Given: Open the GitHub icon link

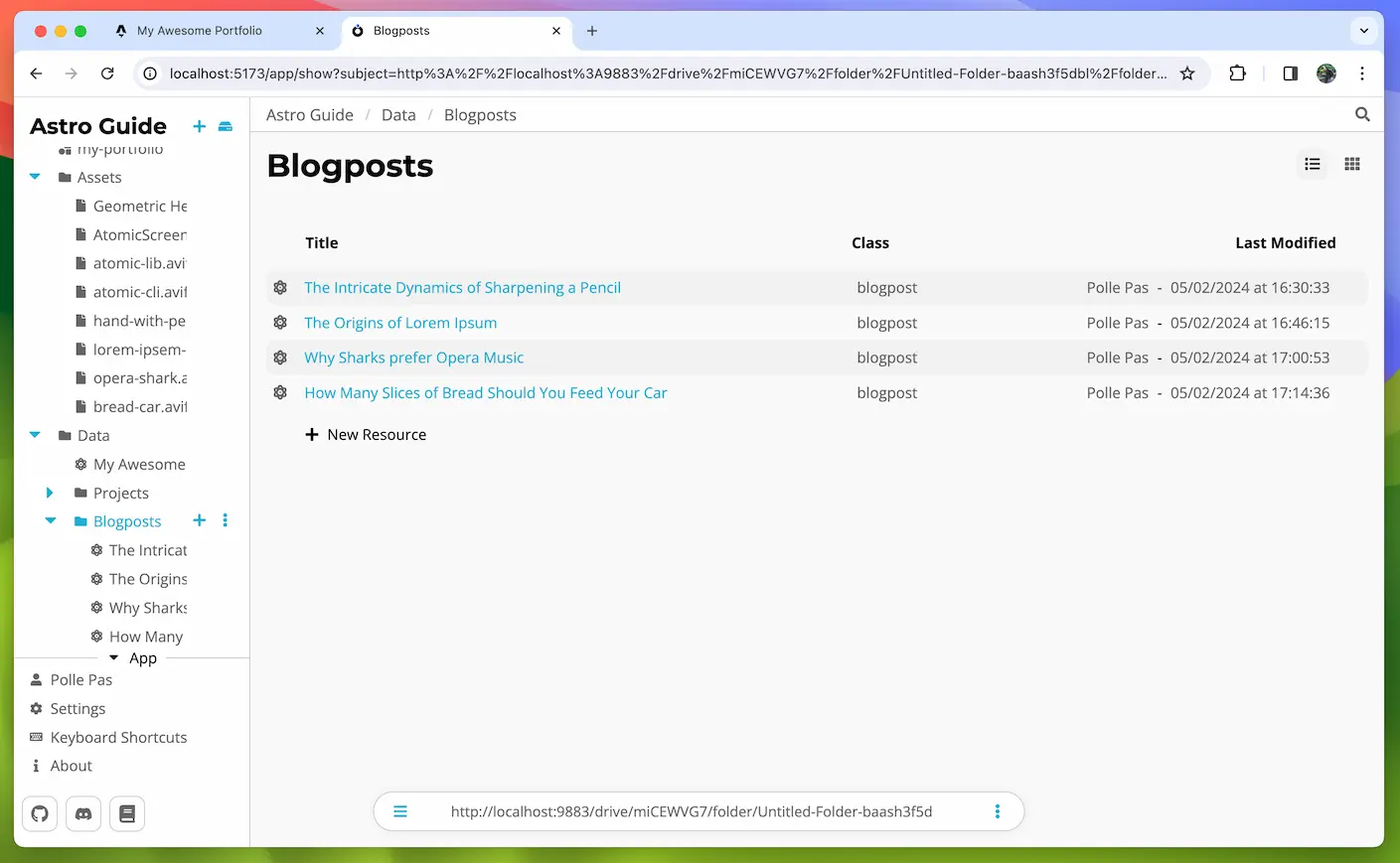Looking at the screenshot, I should [40, 813].
